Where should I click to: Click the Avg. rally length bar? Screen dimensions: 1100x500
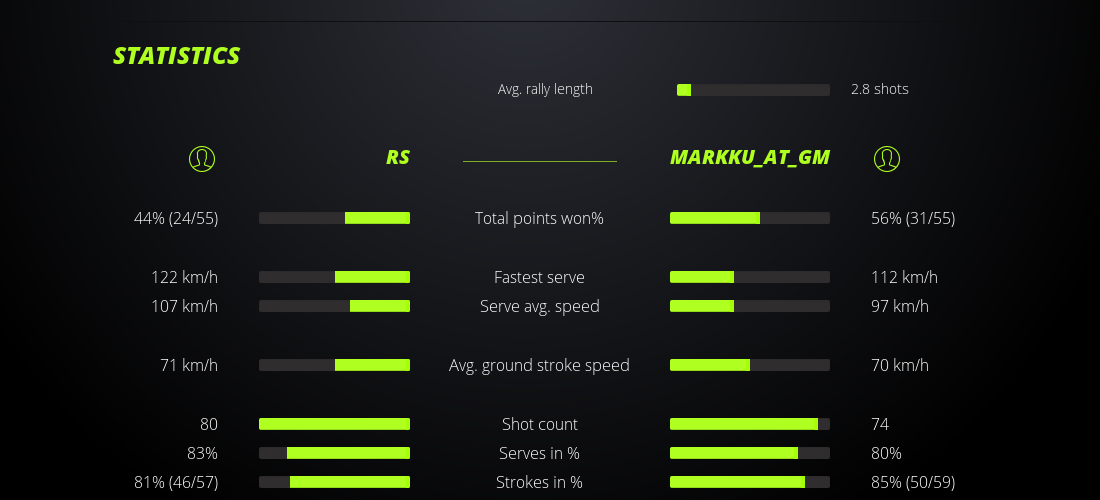click(x=753, y=90)
